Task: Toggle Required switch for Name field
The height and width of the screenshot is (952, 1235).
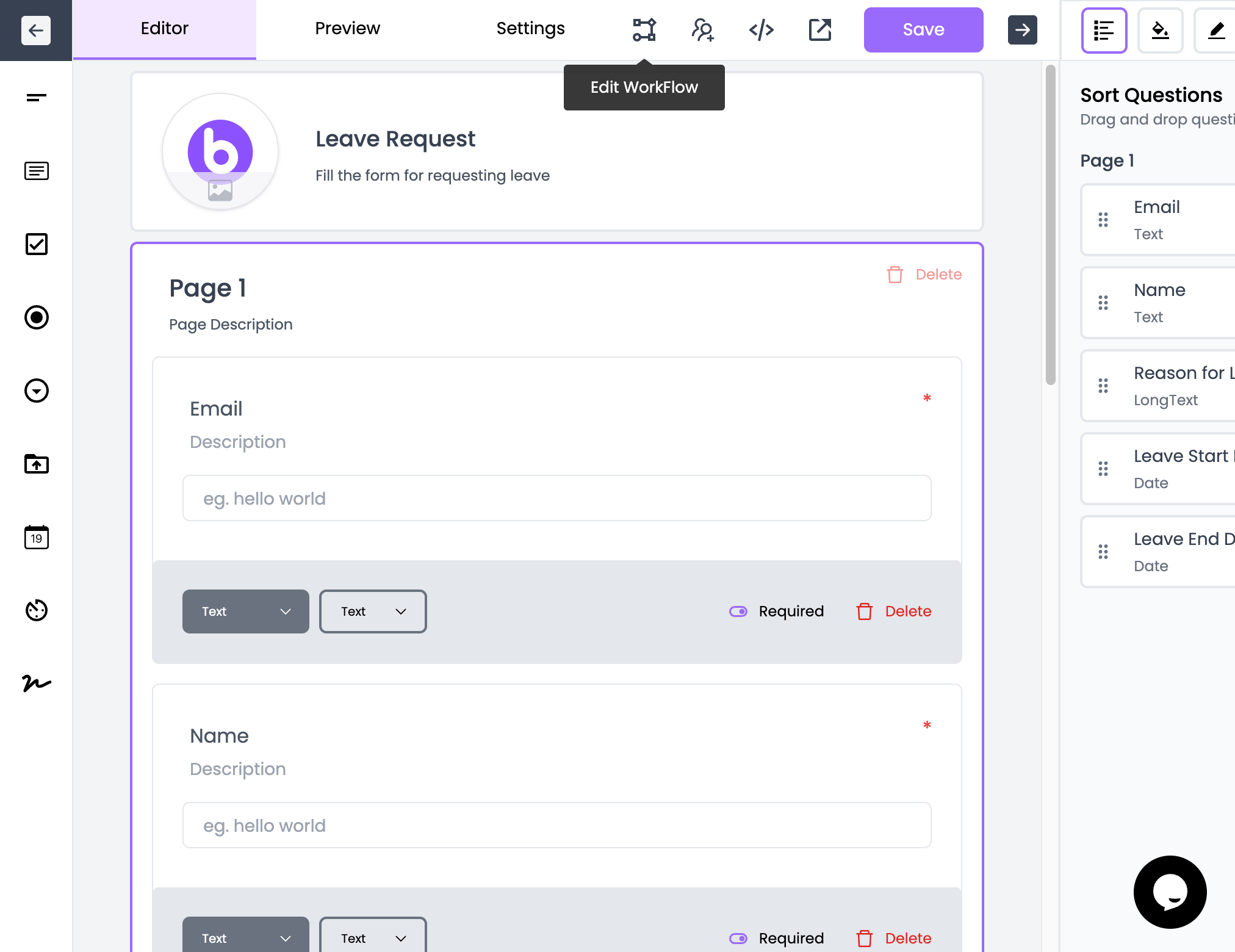Action: (738, 938)
